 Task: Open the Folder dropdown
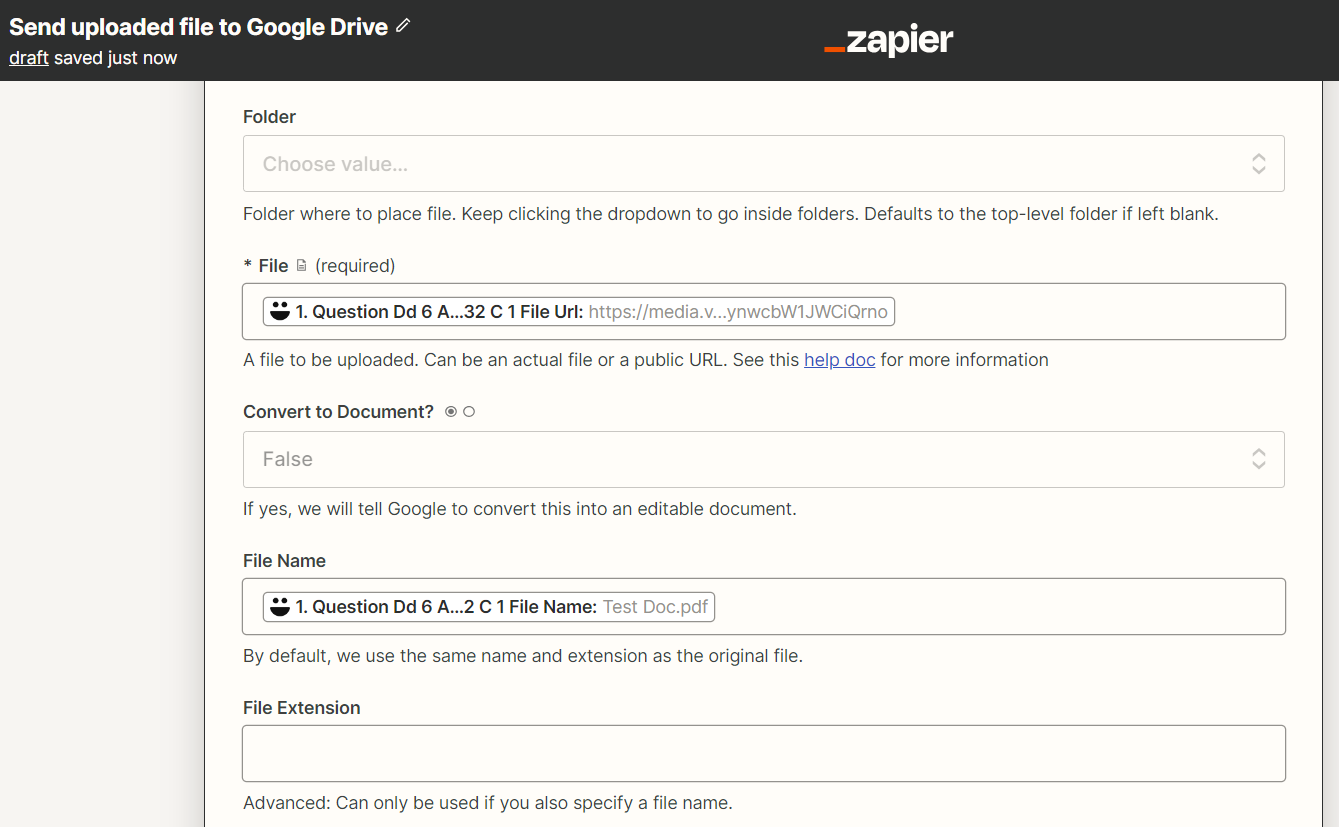(763, 164)
